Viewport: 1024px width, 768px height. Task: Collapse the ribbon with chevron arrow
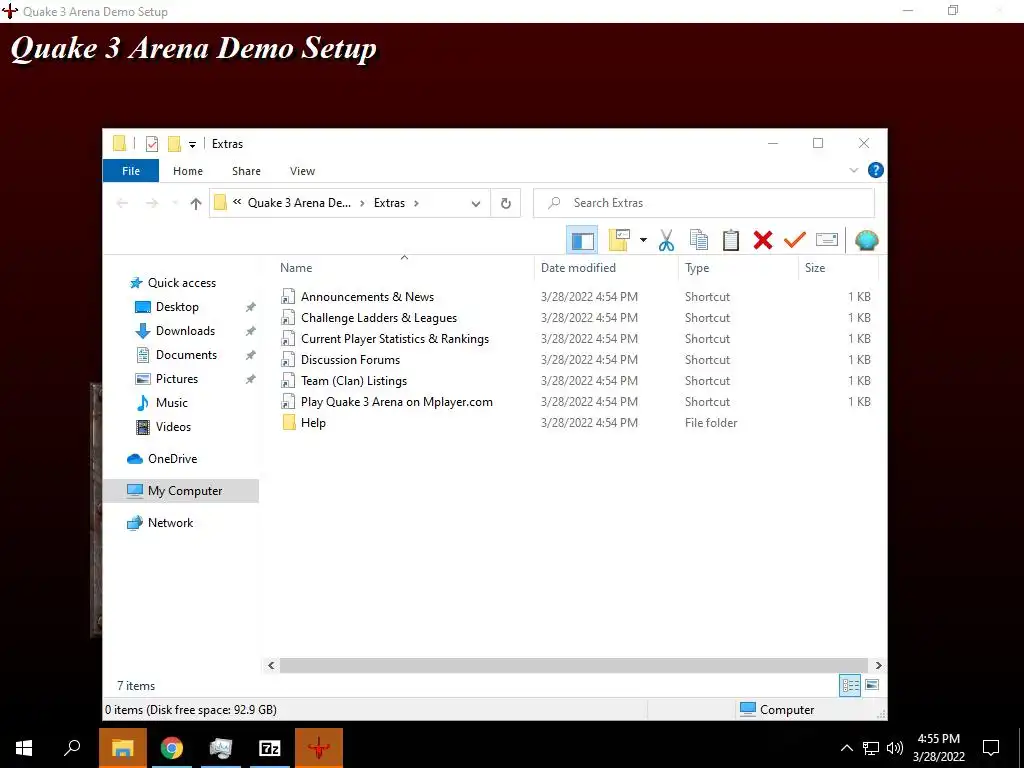[x=854, y=170]
